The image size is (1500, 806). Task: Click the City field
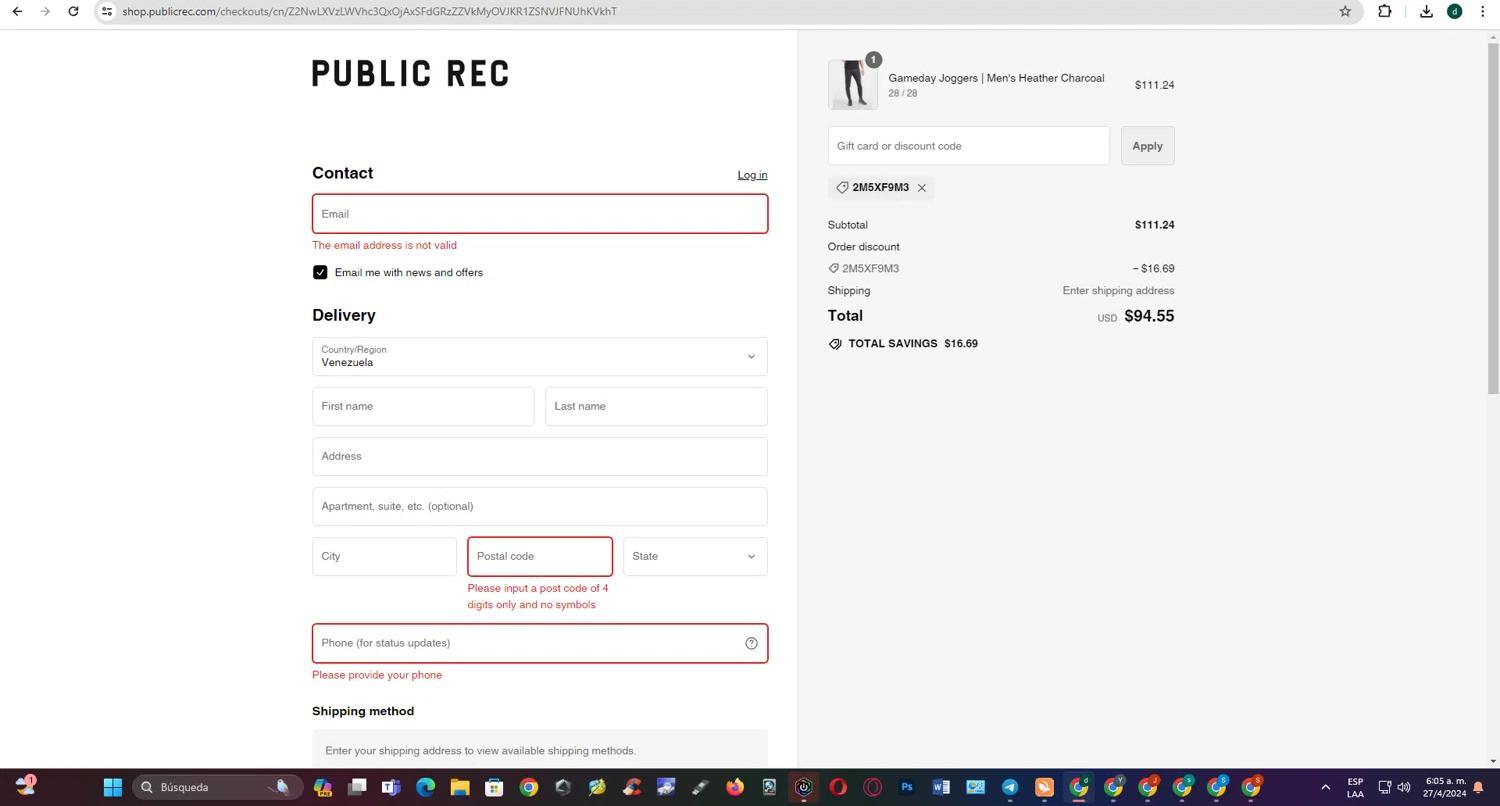click(x=384, y=557)
